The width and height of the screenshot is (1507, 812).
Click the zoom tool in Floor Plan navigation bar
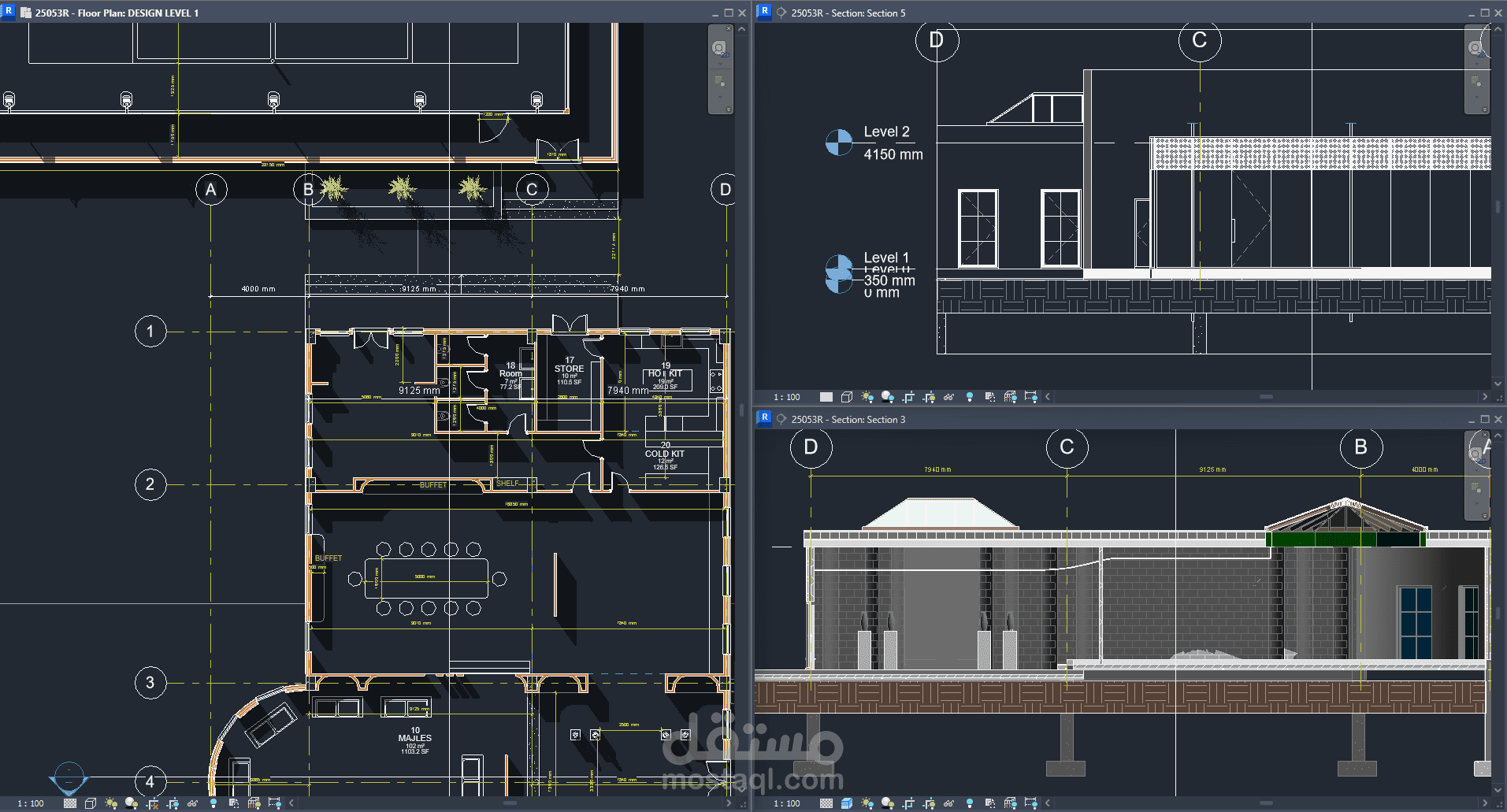pyautogui.click(x=719, y=81)
